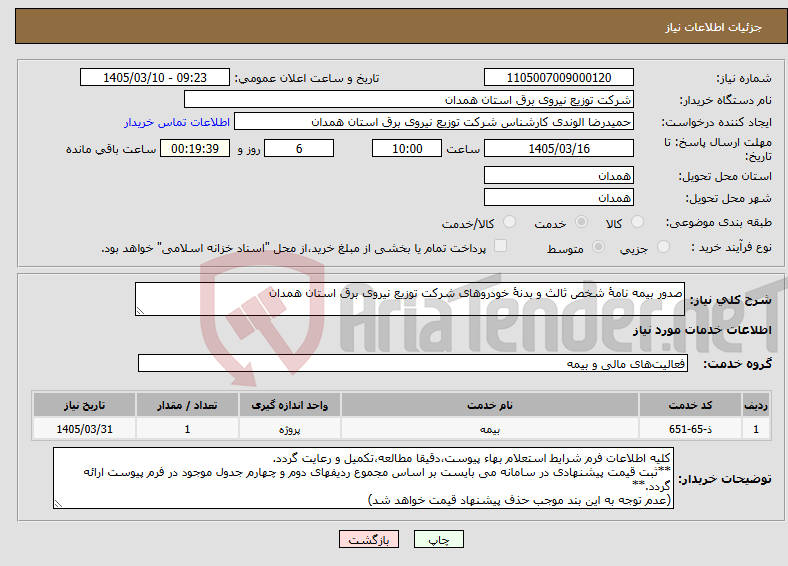Screen dimensions: 788x566
Task: Open the اطلاعات تماس خریدار link
Action: [x=177, y=122]
